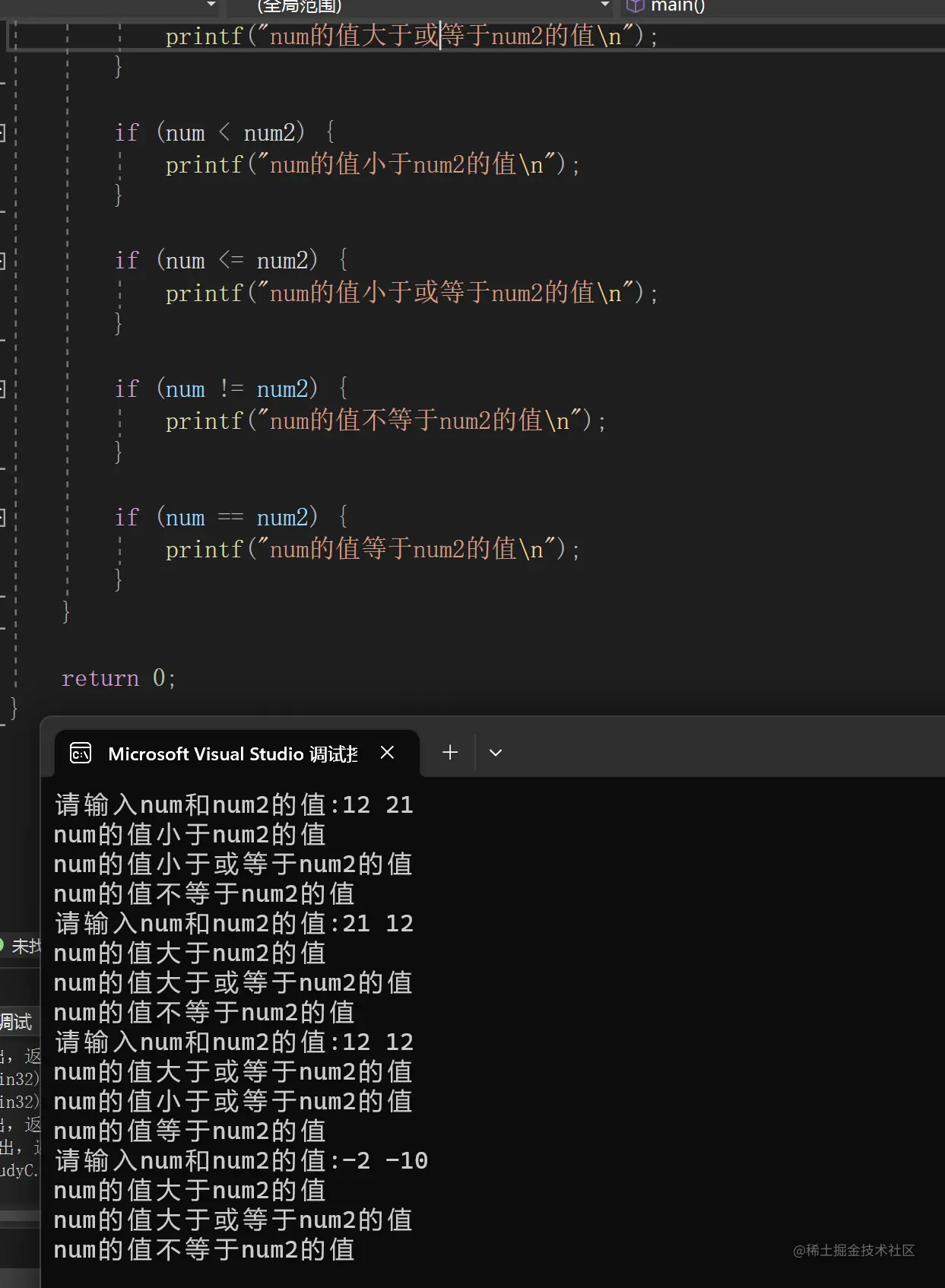Close the Microsoft Visual Studio debug console tab
The width and height of the screenshot is (945, 1288).
(x=387, y=752)
